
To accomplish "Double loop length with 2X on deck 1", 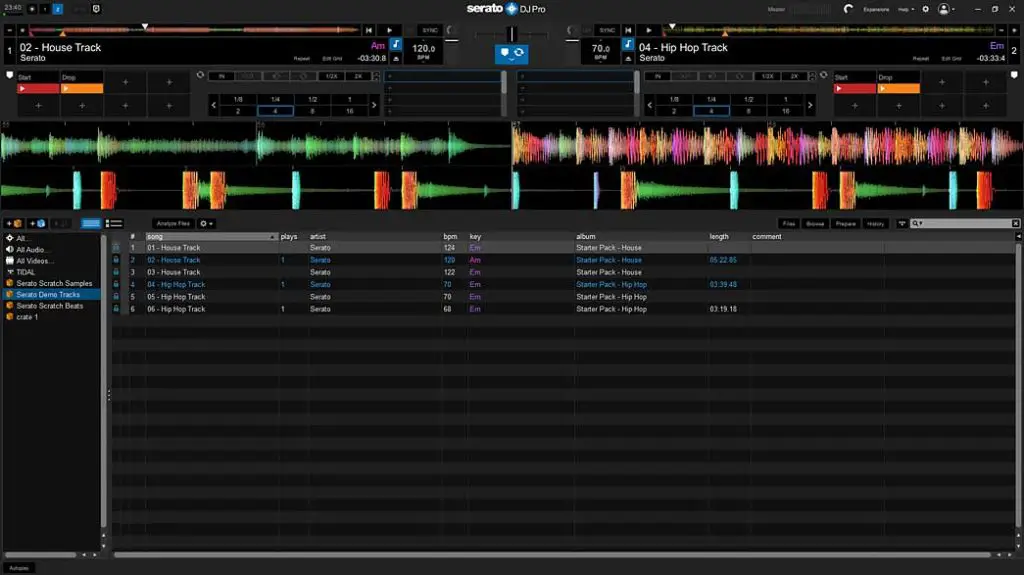I will [358, 76].
